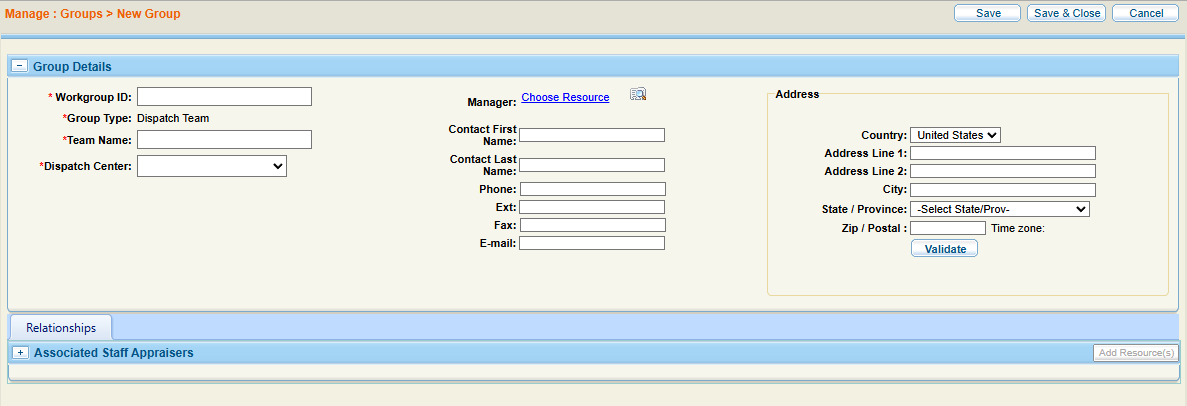
Task: Open the State / Province dropdown
Action: (x=999, y=209)
